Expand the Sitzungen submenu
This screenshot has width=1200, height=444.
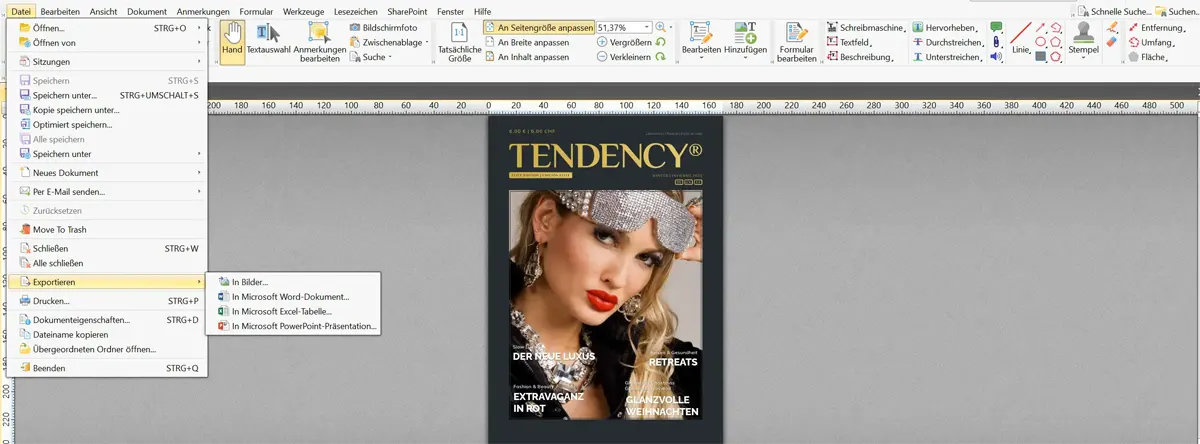109,62
